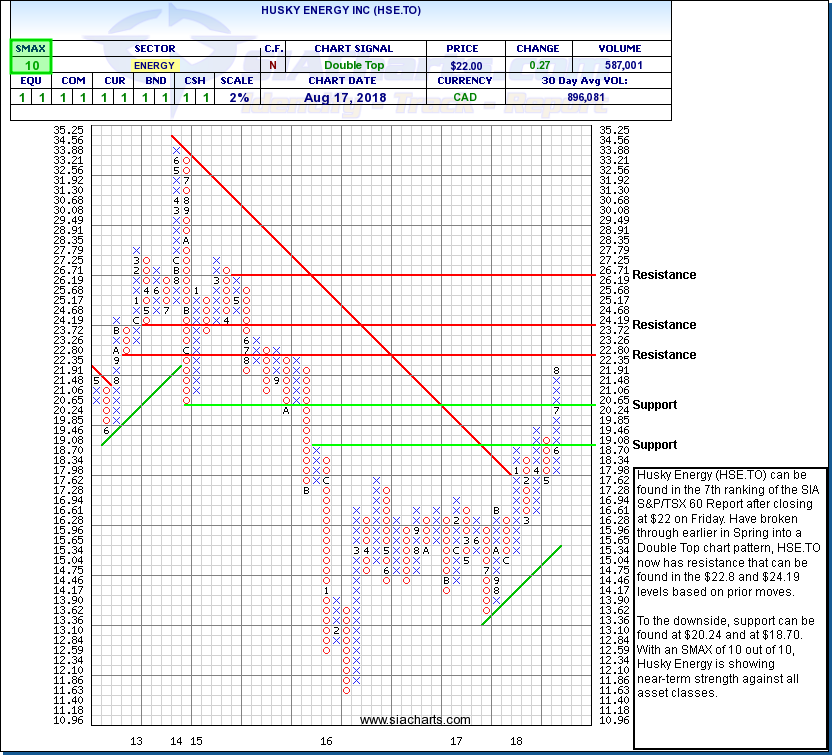Click the topmost Resistance label at 26.71
The height and width of the screenshot is (755, 832).
(x=664, y=275)
